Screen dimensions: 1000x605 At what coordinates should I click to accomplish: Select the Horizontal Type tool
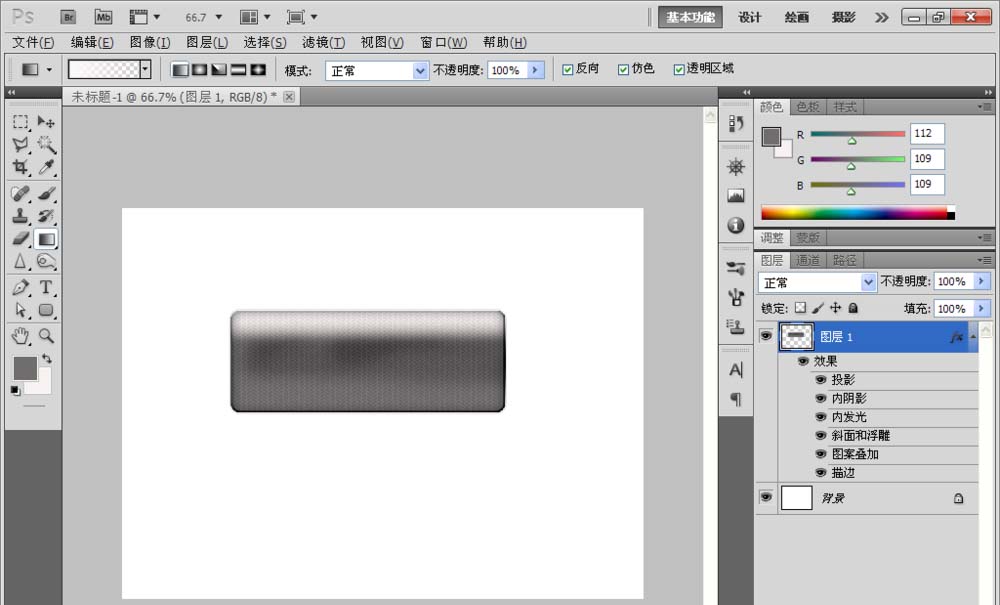point(46,288)
